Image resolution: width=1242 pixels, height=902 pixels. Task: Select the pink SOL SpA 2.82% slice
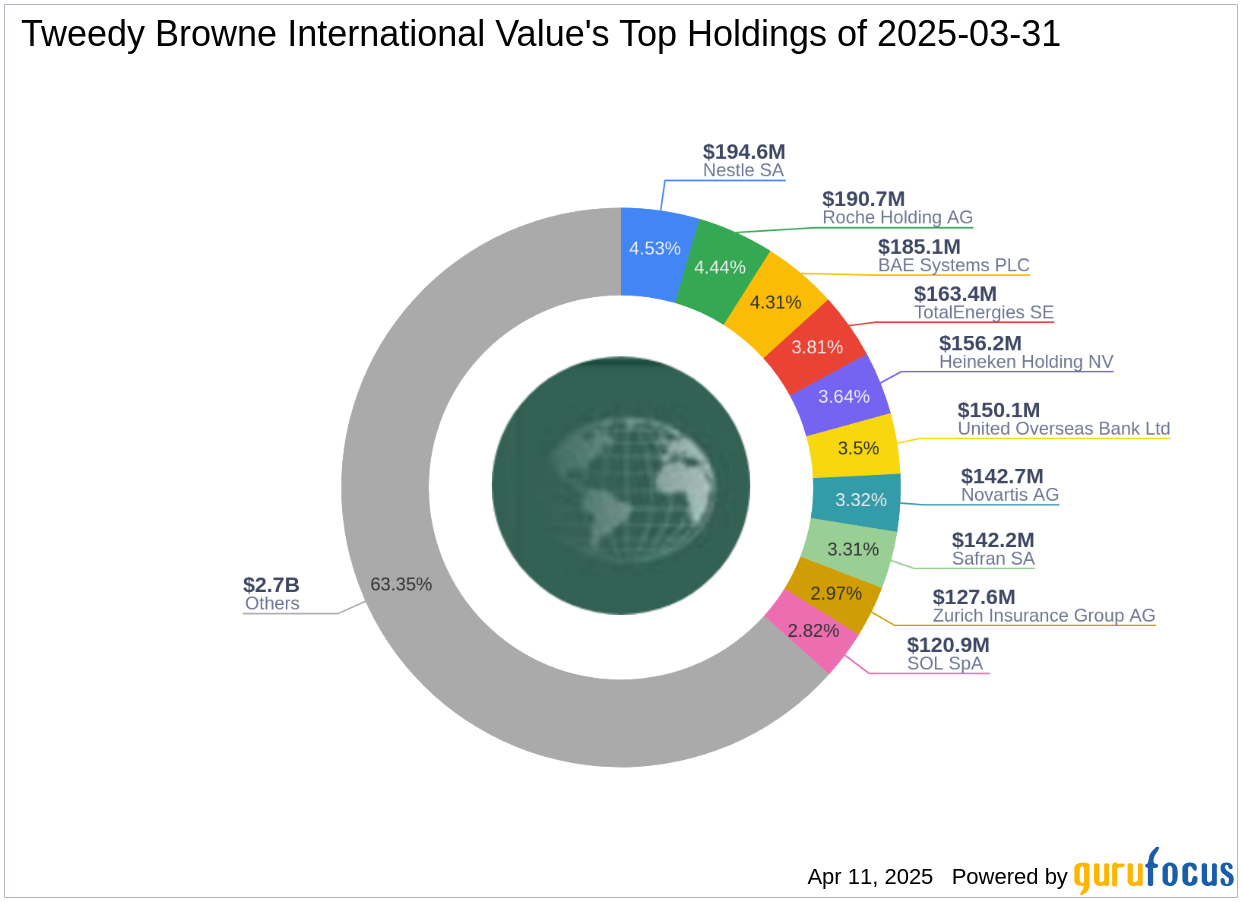coord(812,630)
